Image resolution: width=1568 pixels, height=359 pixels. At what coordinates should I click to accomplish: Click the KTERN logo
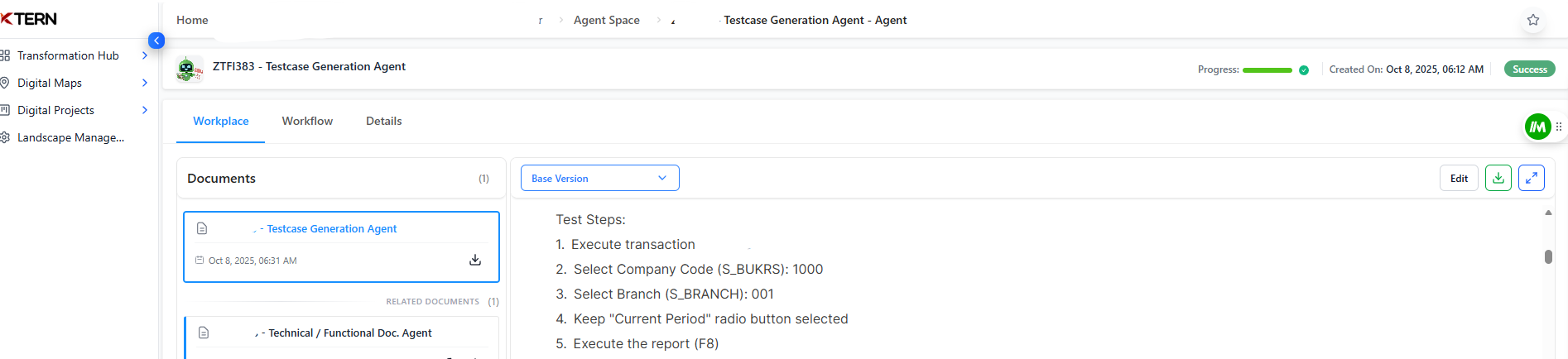tap(30, 19)
